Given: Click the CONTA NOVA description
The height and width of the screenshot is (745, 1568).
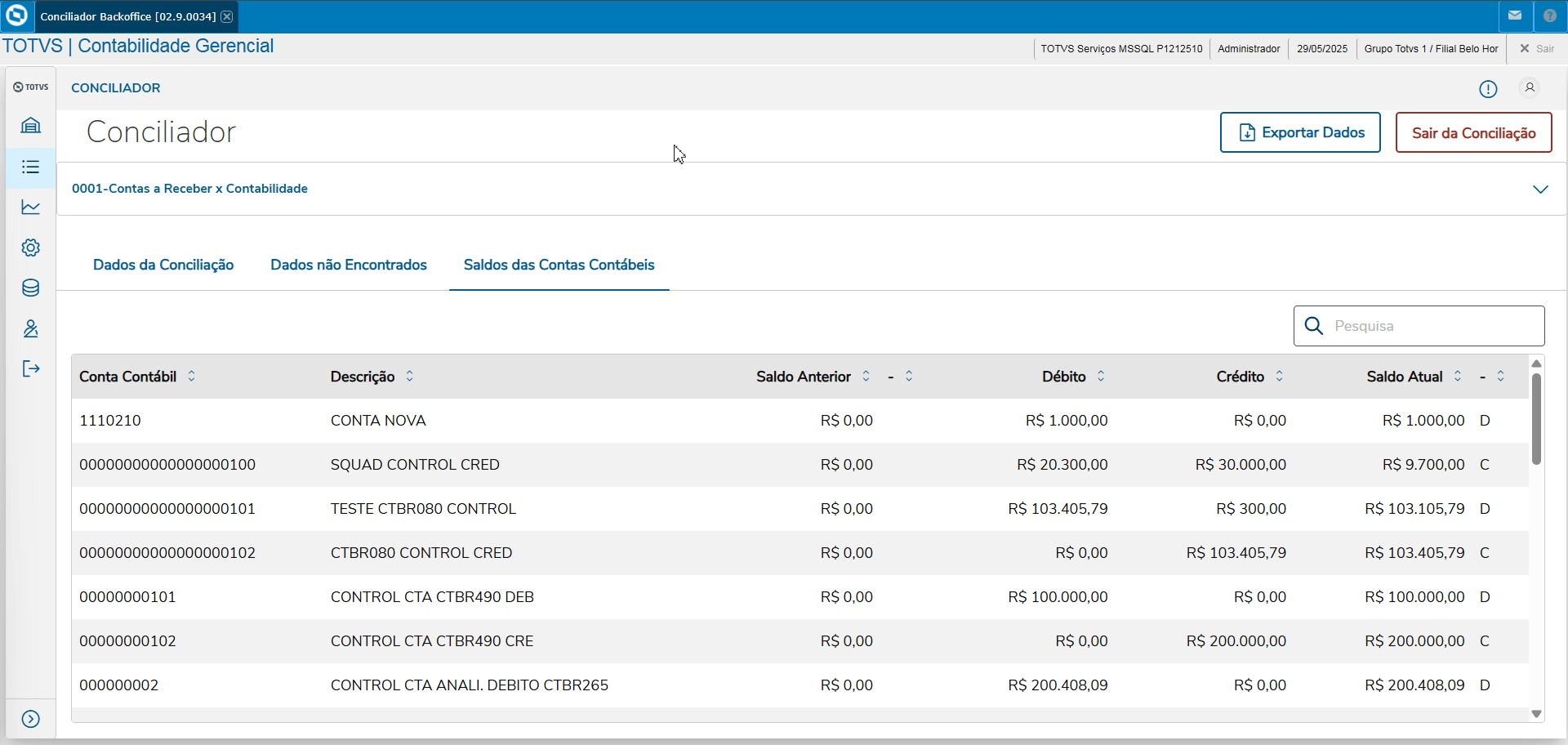Looking at the screenshot, I should coord(378,421).
